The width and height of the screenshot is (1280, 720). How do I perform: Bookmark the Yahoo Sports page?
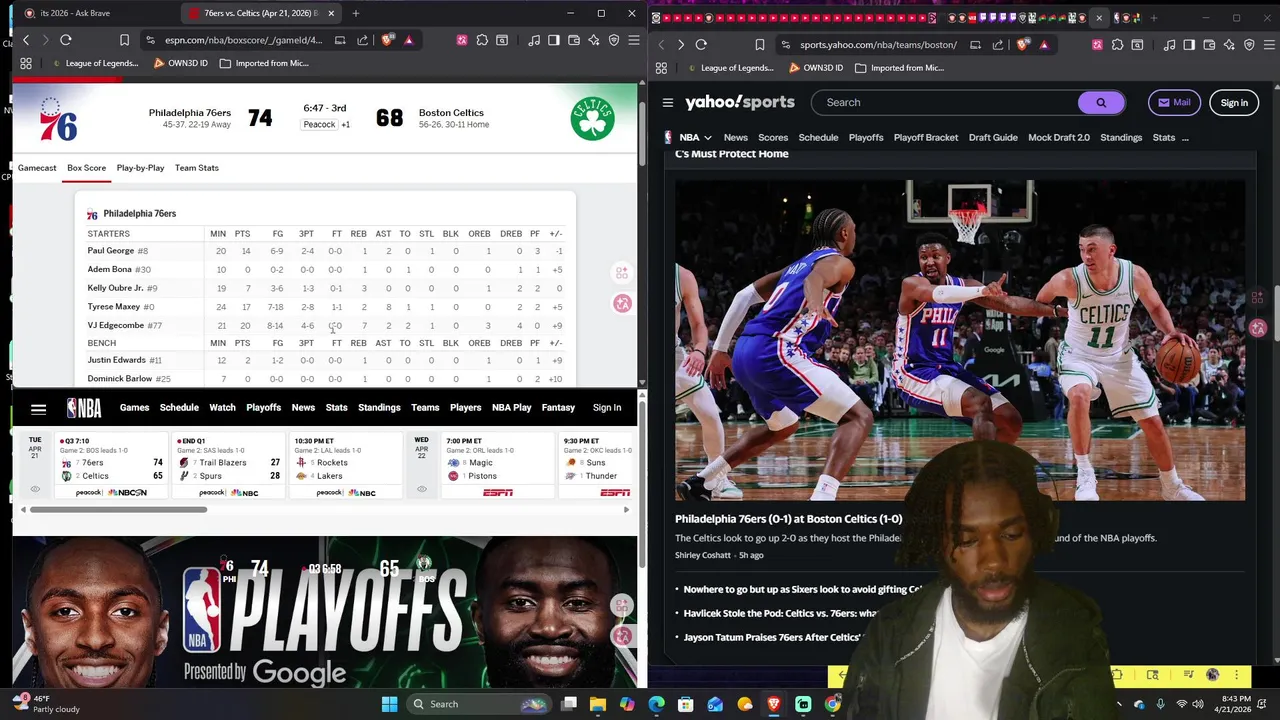tap(760, 45)
